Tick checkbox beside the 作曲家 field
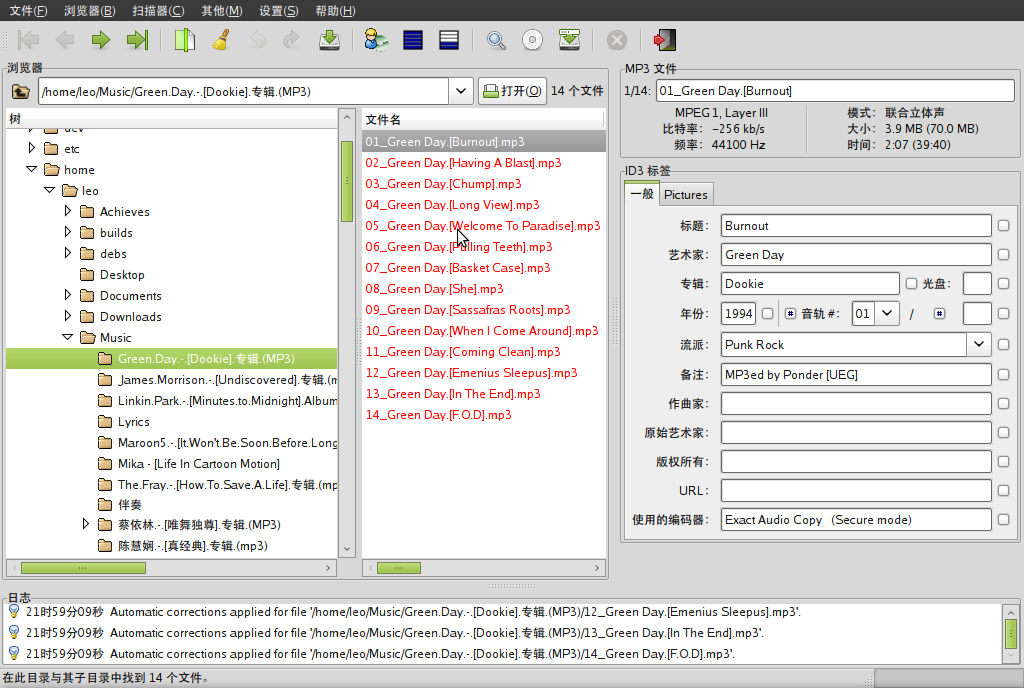Viewport: 1024px width, 688px height. (1004, 403)
